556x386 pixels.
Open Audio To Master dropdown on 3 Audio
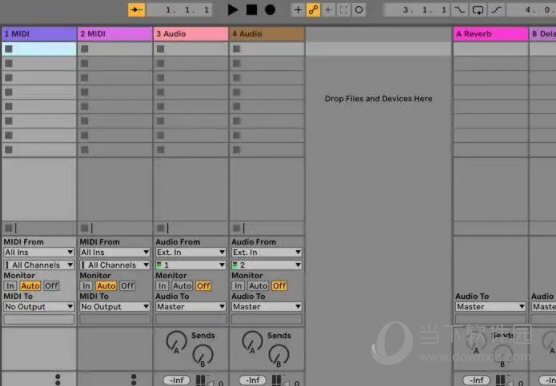pyautogui.click(x=191, y=307)
